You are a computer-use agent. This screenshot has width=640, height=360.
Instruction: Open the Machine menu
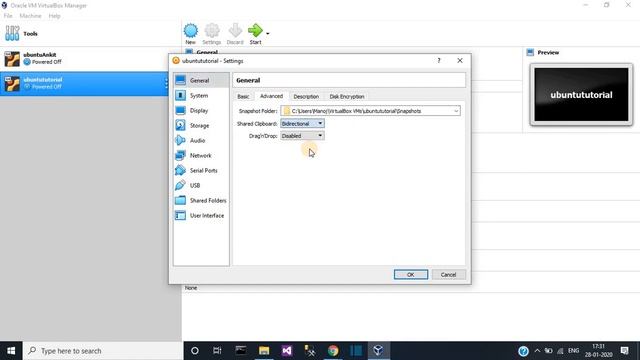pos(30,16)
